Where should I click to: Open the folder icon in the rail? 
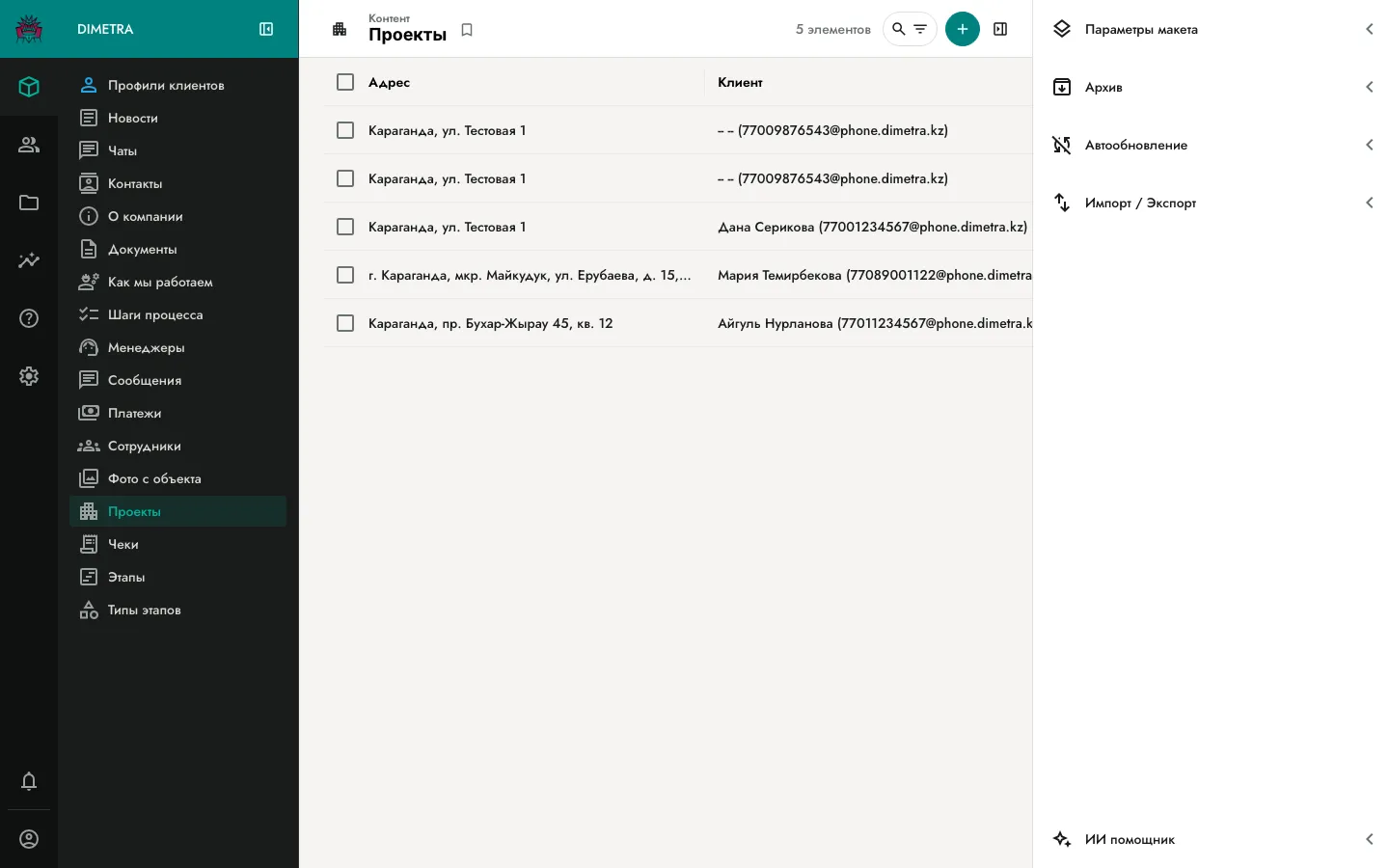click(29, 203)
